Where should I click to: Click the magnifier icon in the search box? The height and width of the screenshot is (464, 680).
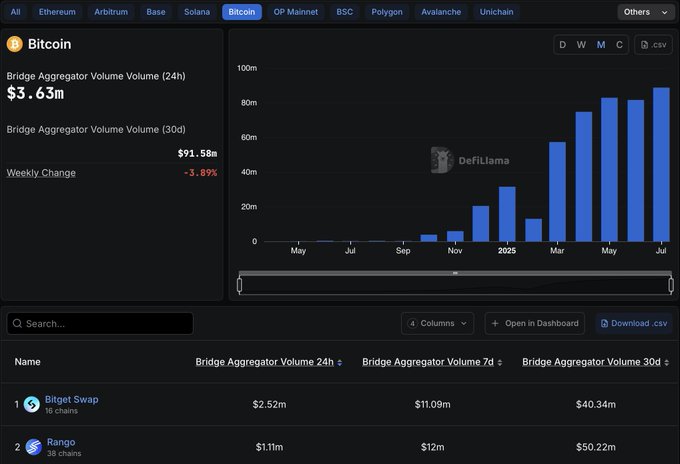click(17, 323)
